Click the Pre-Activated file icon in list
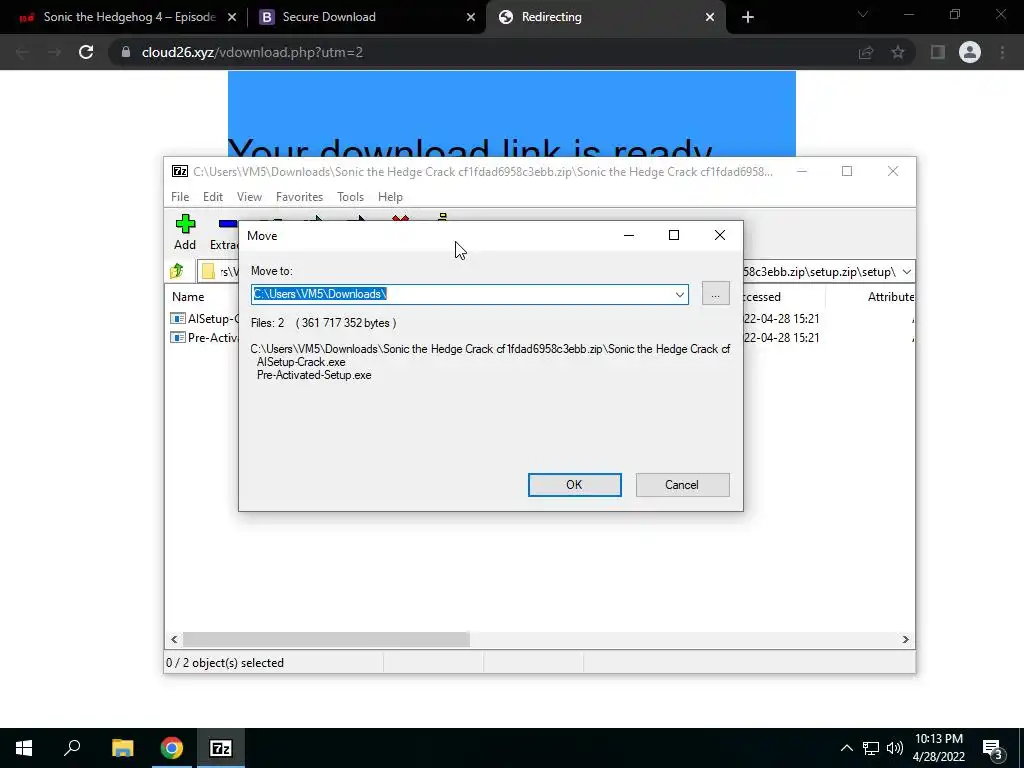Image resolution: width=1024 pixels, height=768 pixels. click(x=178, y=338)
